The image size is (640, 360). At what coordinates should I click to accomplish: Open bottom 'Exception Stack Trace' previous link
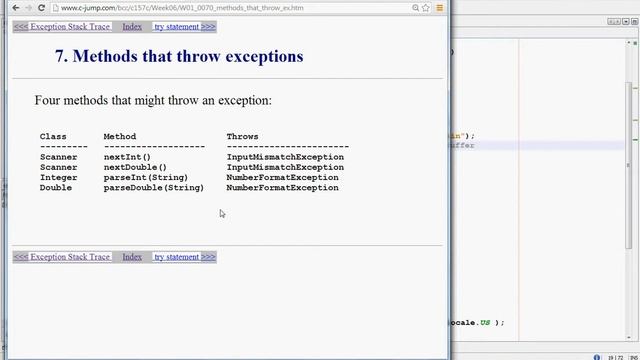pos(62,257)
